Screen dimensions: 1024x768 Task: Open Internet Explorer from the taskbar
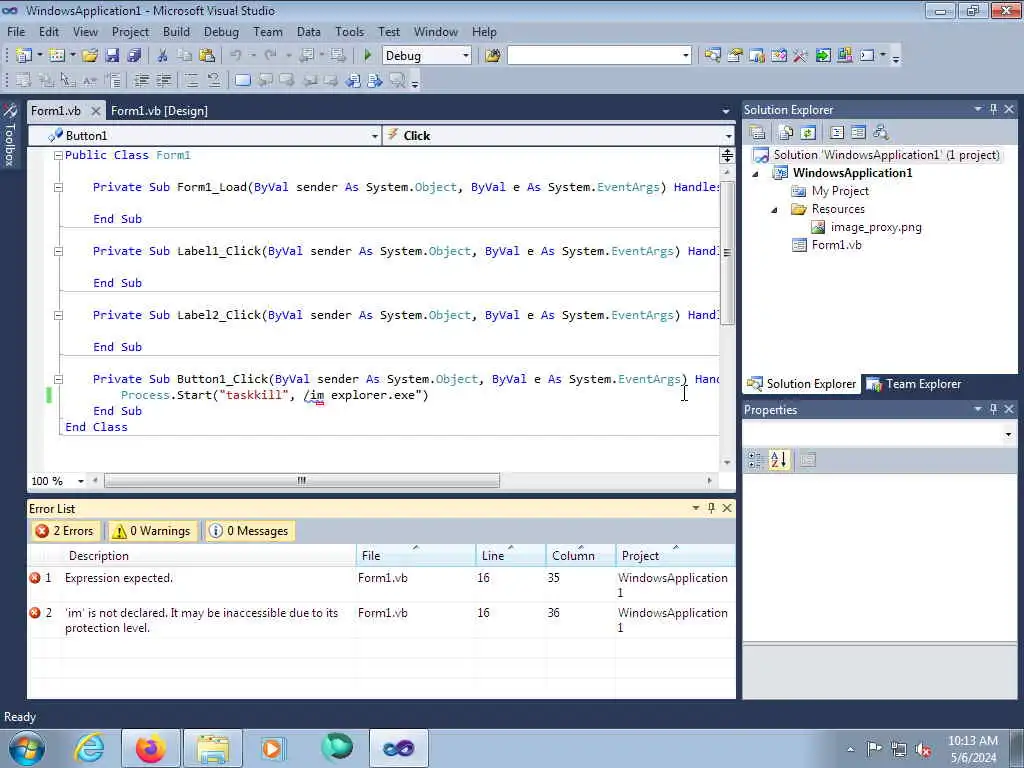(89, 748)
